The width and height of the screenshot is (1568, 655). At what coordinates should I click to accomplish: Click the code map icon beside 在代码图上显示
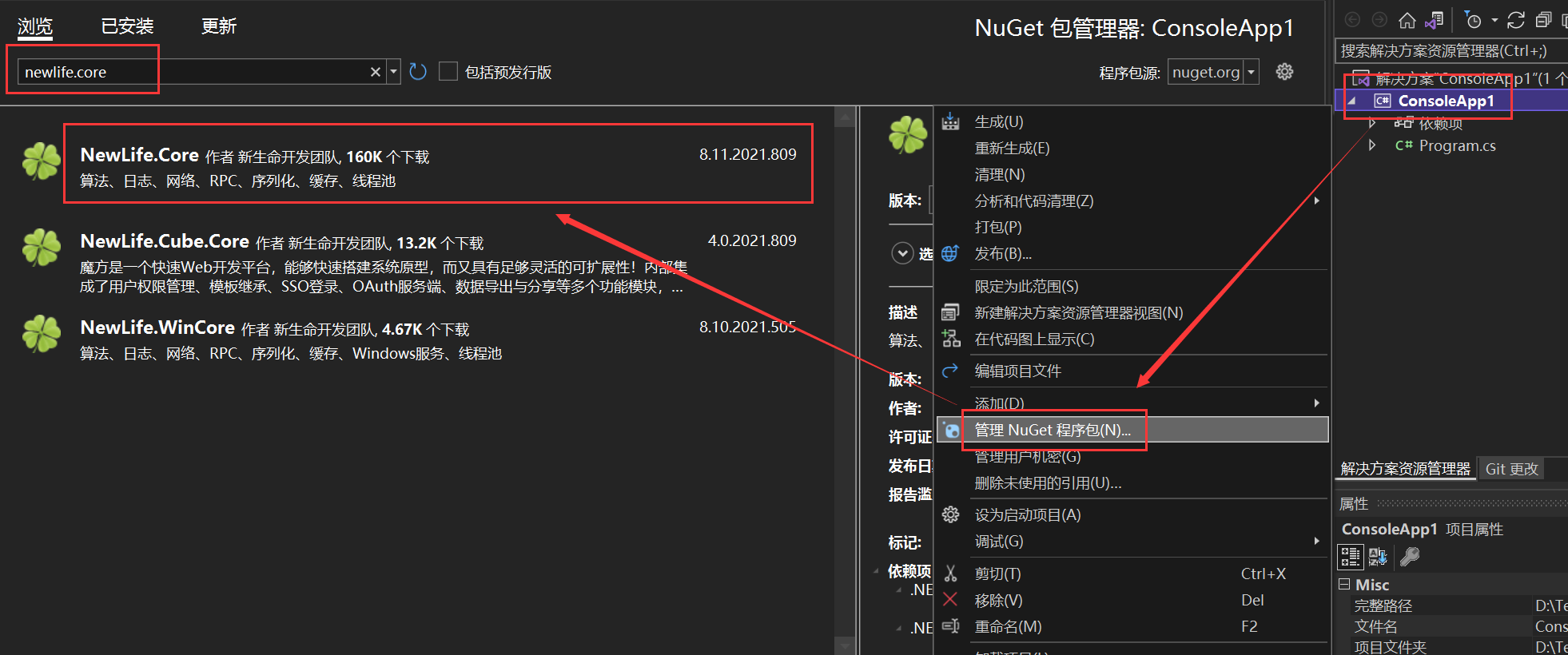[x=950, y=339]
